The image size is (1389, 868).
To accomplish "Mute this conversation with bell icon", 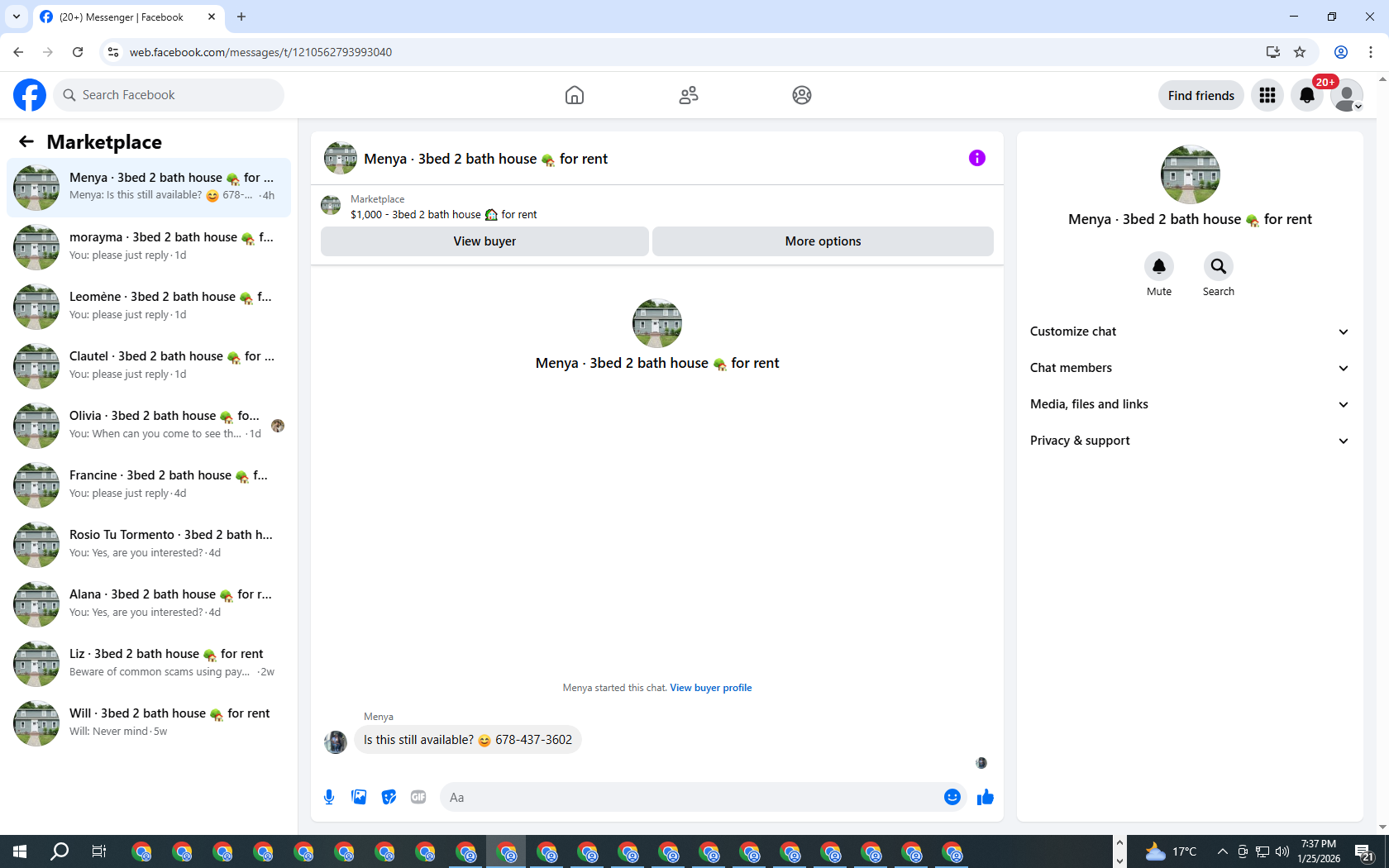I will click(x=1159, y=266).
